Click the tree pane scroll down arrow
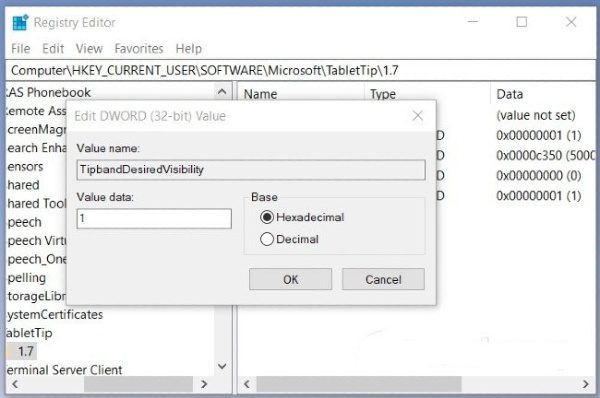 click(x=222, y=366)
